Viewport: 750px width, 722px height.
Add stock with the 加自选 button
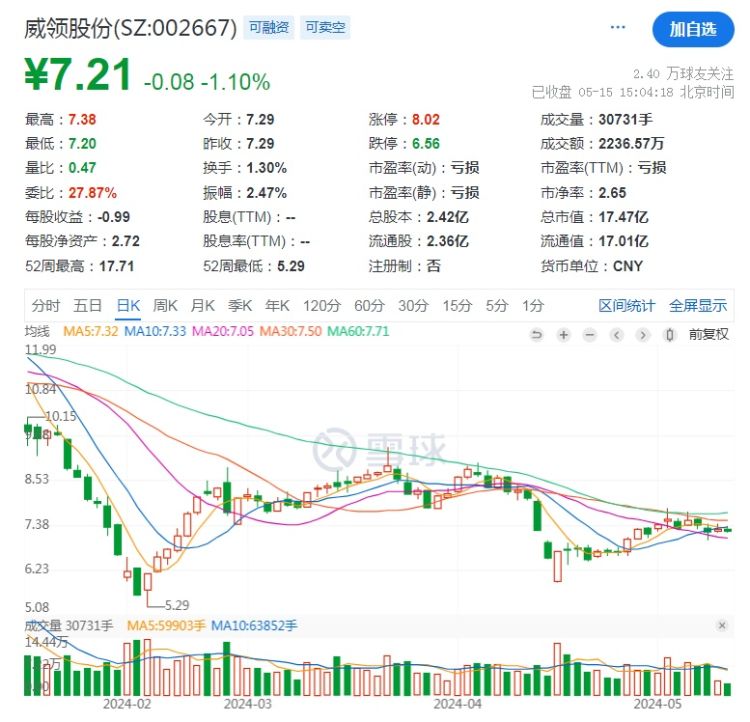tap(693, 30)
